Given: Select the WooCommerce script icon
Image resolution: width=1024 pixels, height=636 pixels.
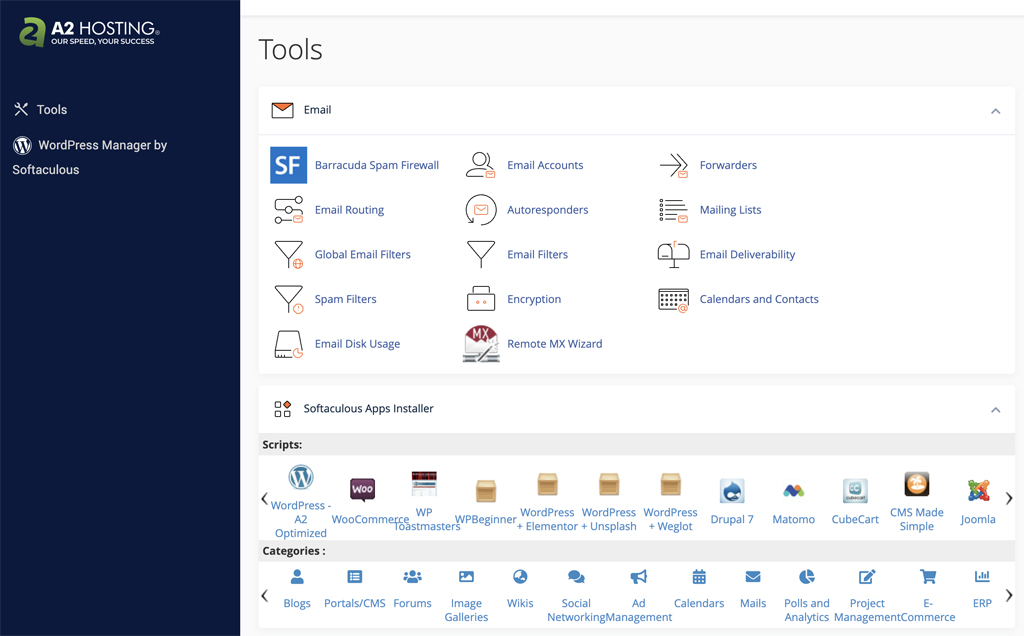Looking at the screenshot, I should 362,488.
